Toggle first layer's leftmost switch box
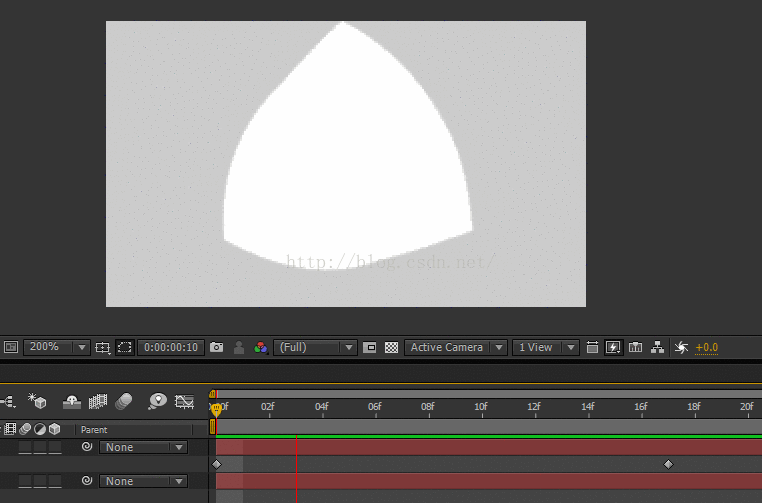Image resolution: width=762 pixels, height=503 pixels. click(25, 448)
